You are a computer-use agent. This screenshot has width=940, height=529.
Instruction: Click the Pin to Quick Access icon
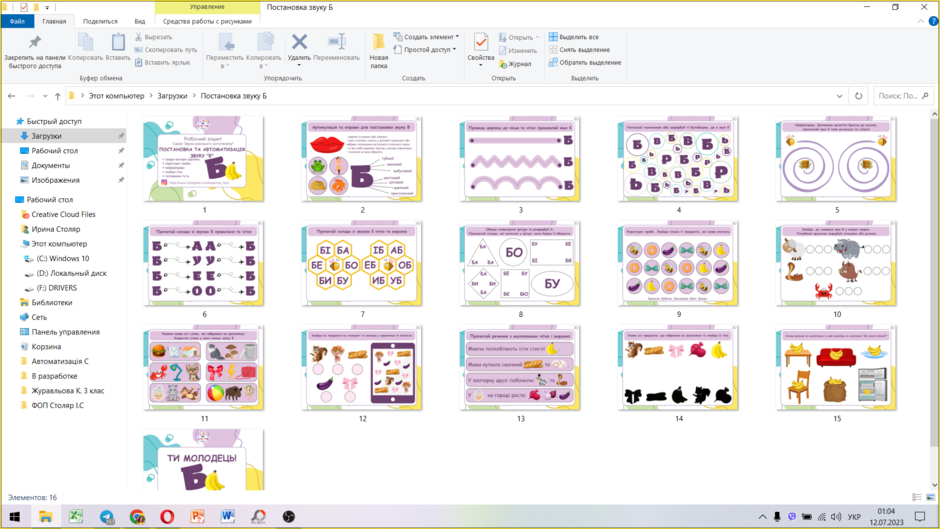click(x=35, y=42)
